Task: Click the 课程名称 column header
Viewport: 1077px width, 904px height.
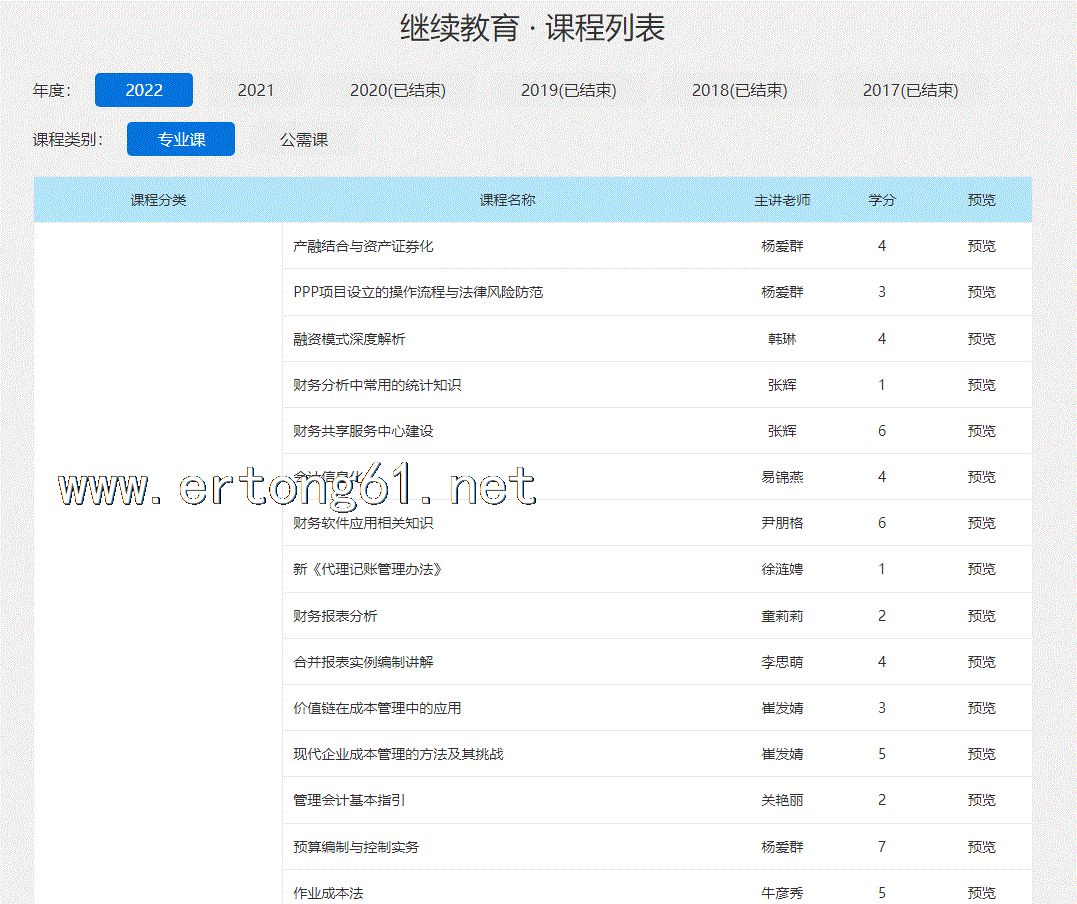Action: [507, 200]
